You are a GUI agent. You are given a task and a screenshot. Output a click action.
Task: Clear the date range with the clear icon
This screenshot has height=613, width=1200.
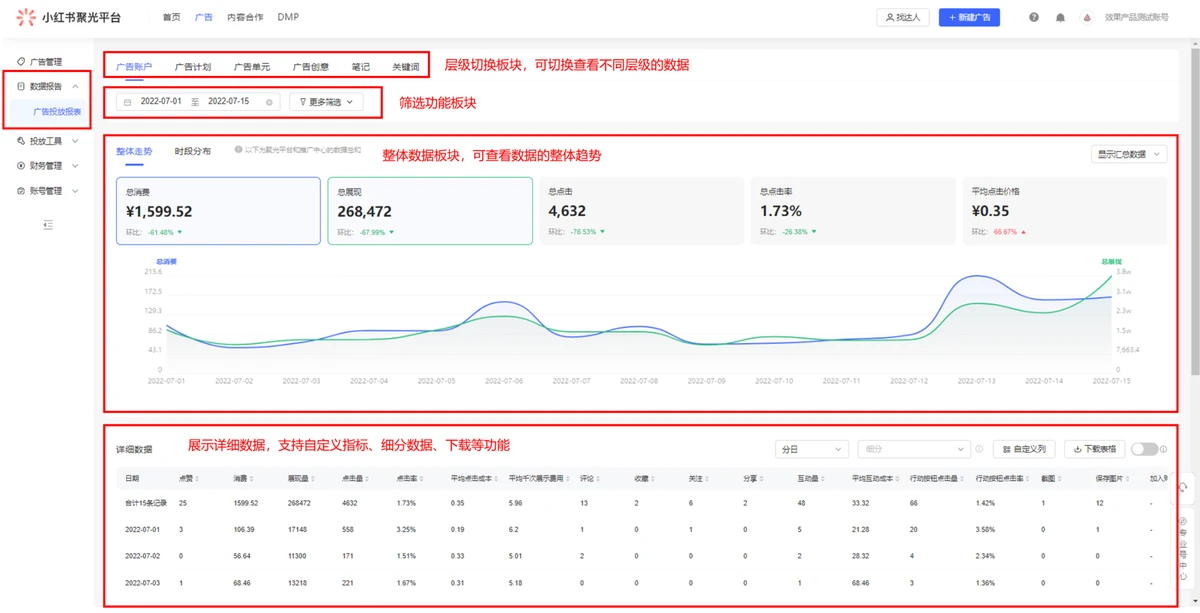269,102
